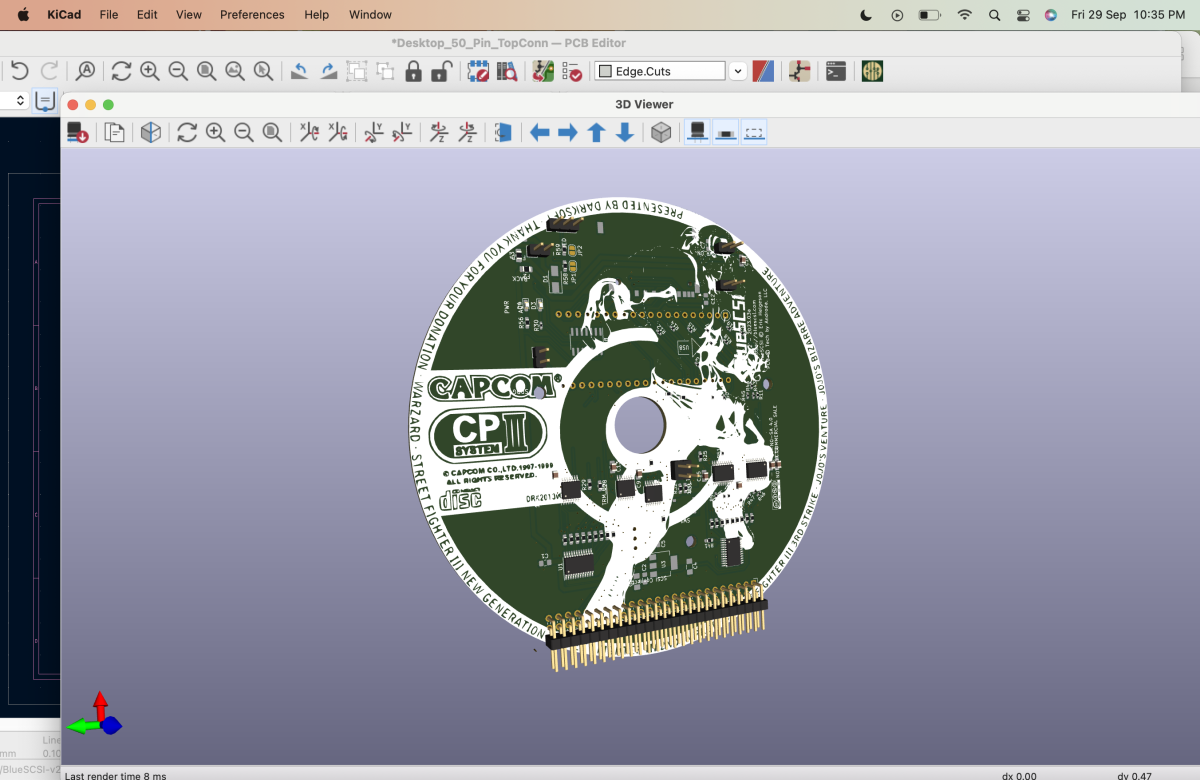Viewport: 1200px width, 780px height.
Task: Choose the layer pair color swatch
Action: tap(763, 71)
